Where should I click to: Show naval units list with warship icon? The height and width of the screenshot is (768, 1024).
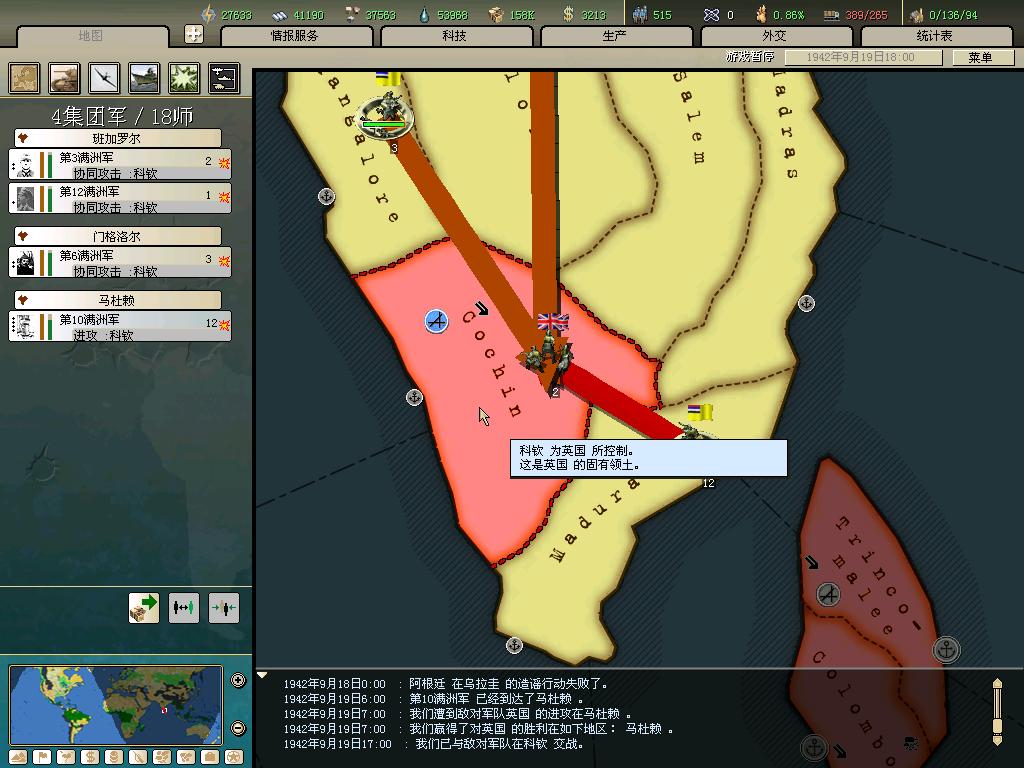(x=144, y=78)
